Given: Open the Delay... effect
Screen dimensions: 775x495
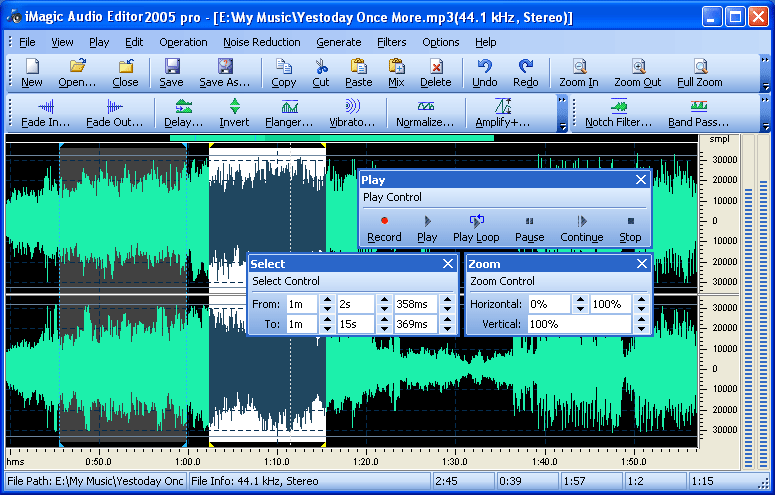Looking at the screenshot, I should (183, 113).
